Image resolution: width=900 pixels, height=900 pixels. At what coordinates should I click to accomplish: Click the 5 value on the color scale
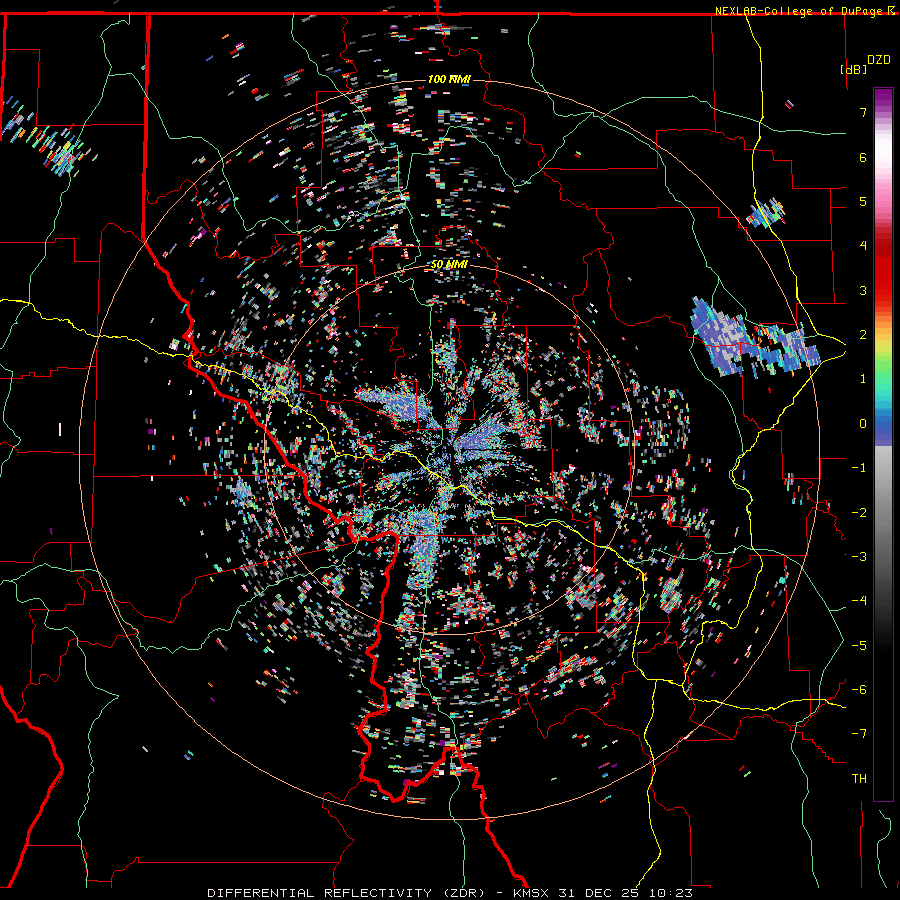863,201
